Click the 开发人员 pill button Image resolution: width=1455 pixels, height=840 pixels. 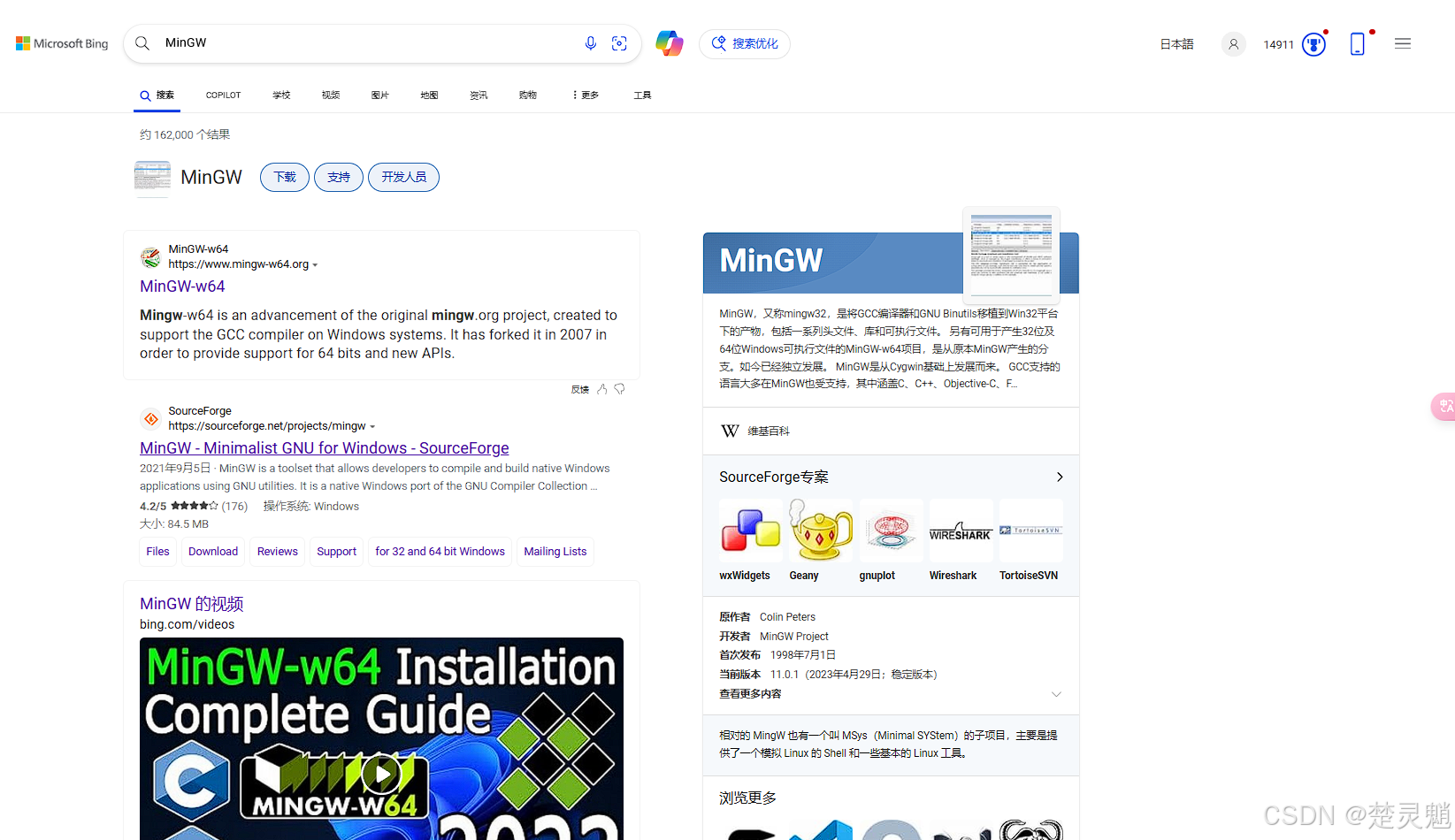click(403, 177)
